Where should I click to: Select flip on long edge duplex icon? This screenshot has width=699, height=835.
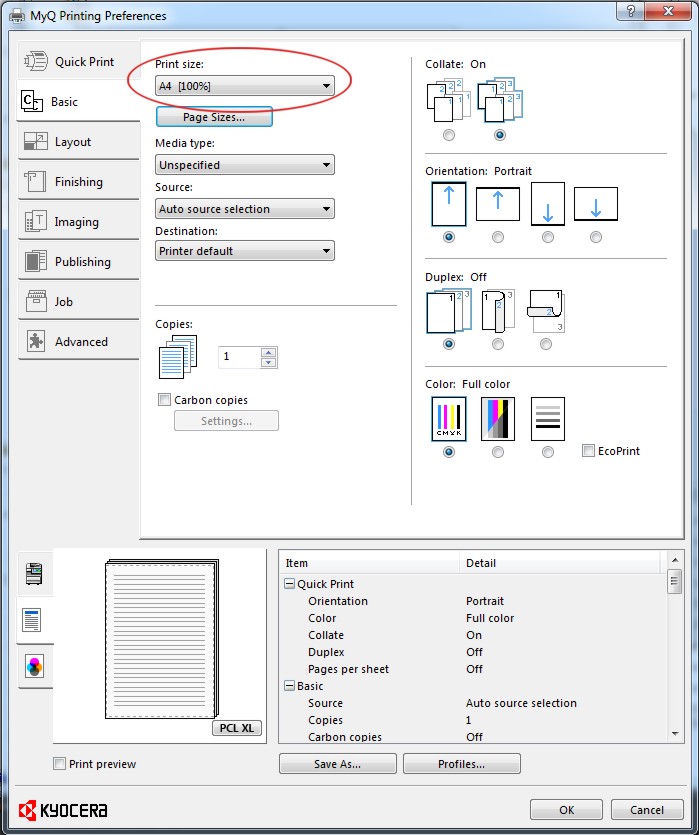(497, 311)
